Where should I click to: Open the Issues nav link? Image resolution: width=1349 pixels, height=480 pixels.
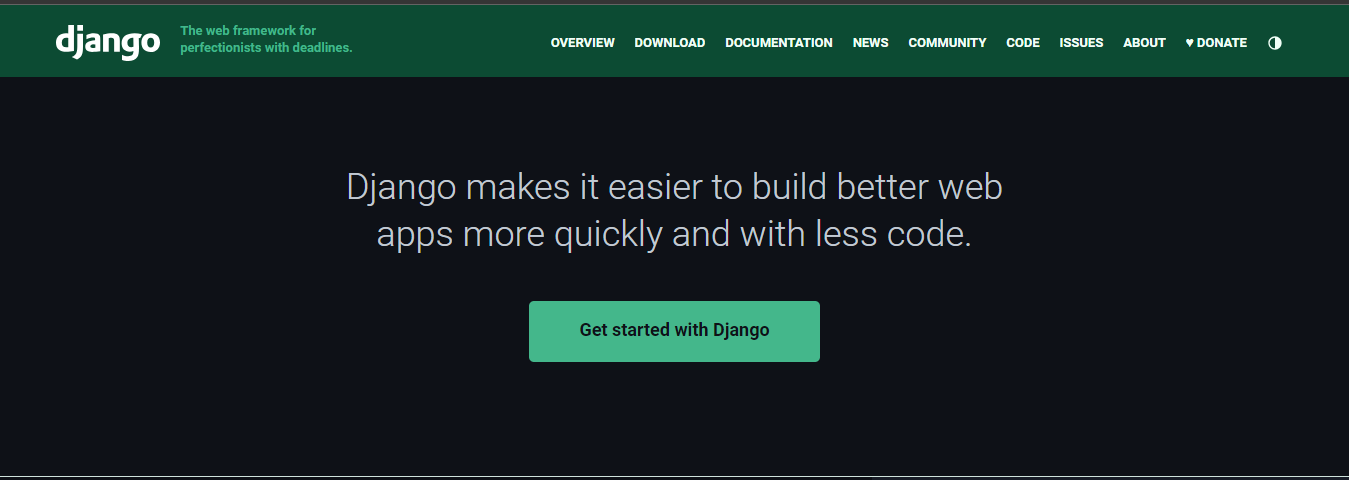[1081, 43]
